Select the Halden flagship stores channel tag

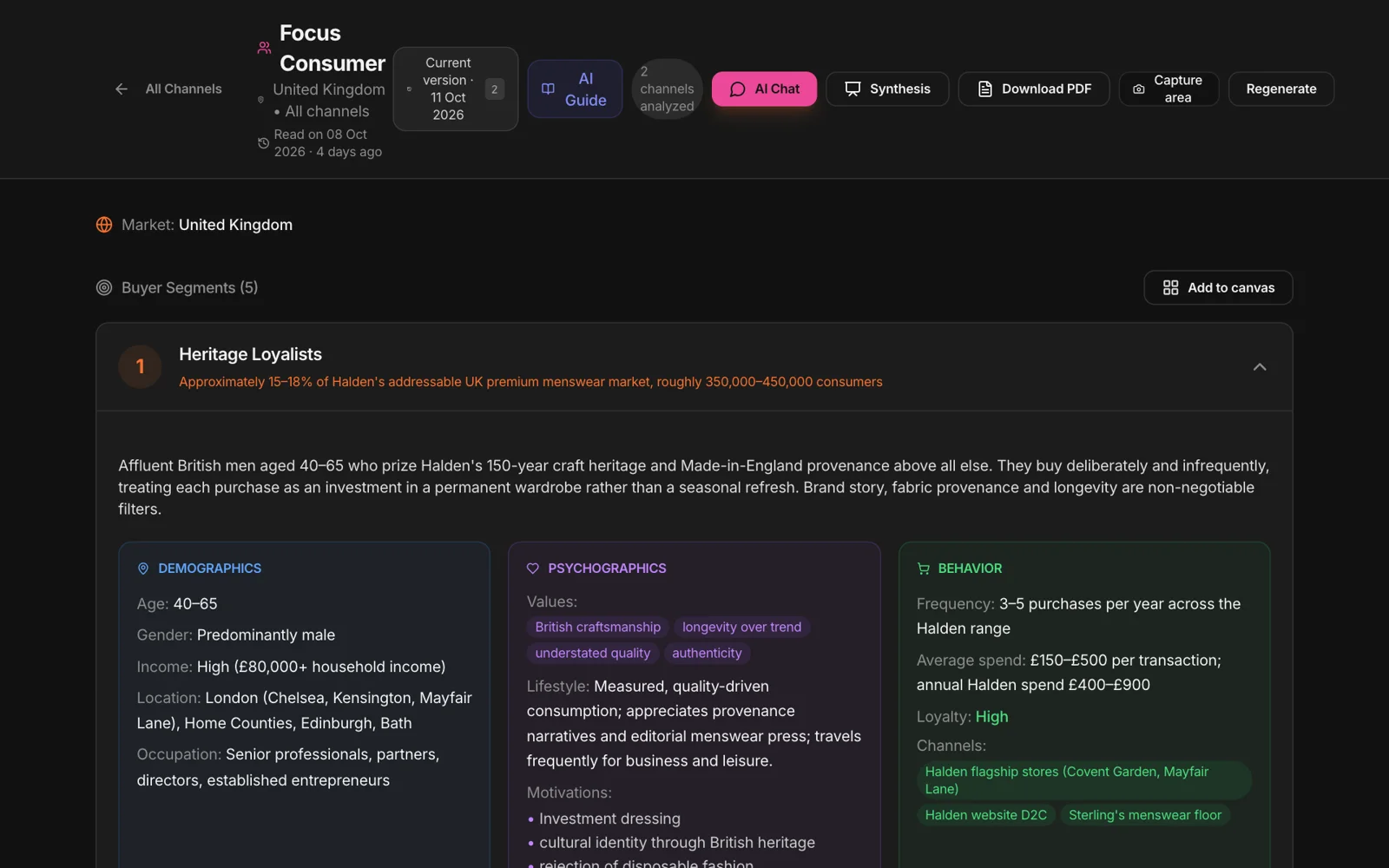click(1083, 780)
